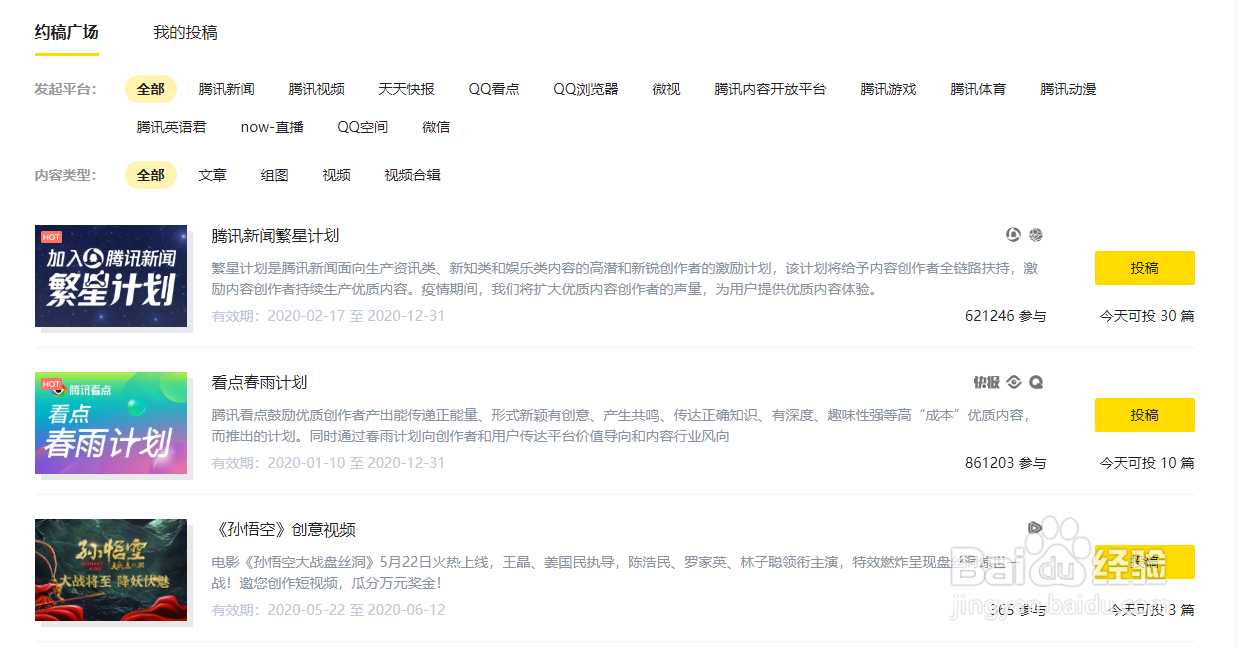Click the globe platform icon in 繁星计划 row
1238x648 pixels.
1036,235
